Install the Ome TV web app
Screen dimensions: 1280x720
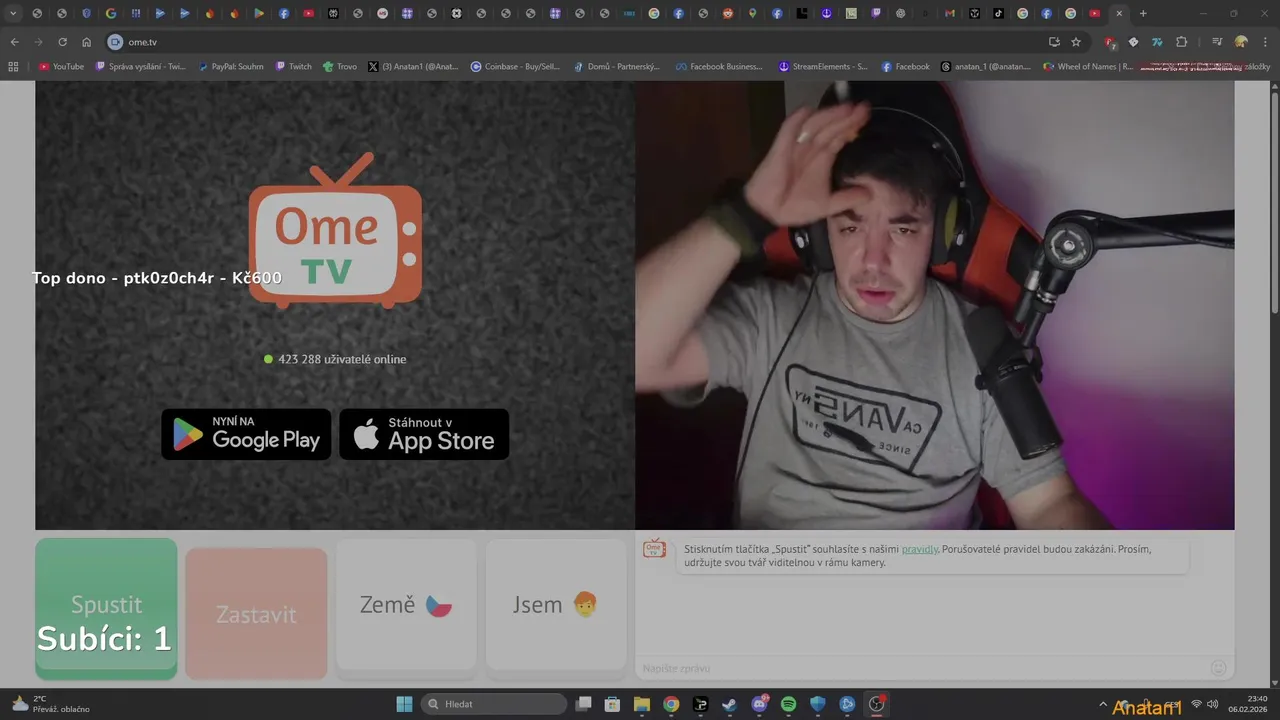point(1054,42)
